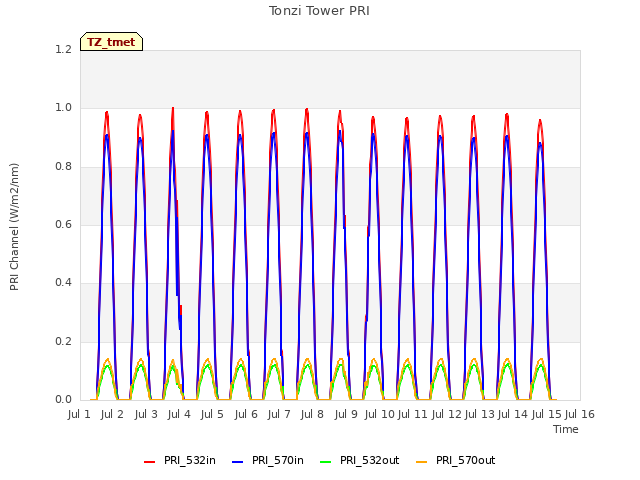
Task: Click the 0.8 y-axis tick label
Action: point(63,166)
